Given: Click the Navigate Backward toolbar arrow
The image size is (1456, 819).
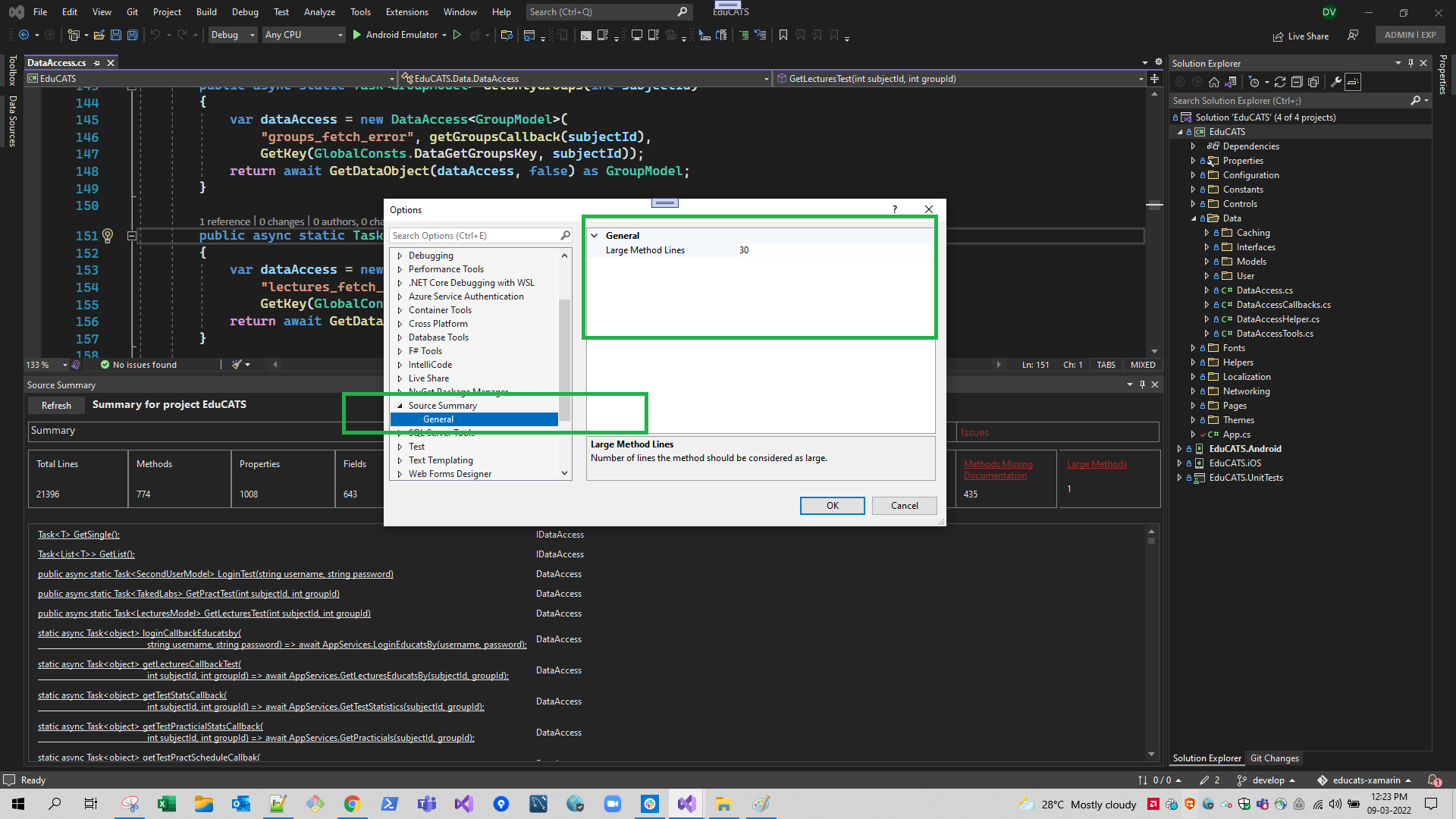Looking at the screenshot, I should click(24, 35).
